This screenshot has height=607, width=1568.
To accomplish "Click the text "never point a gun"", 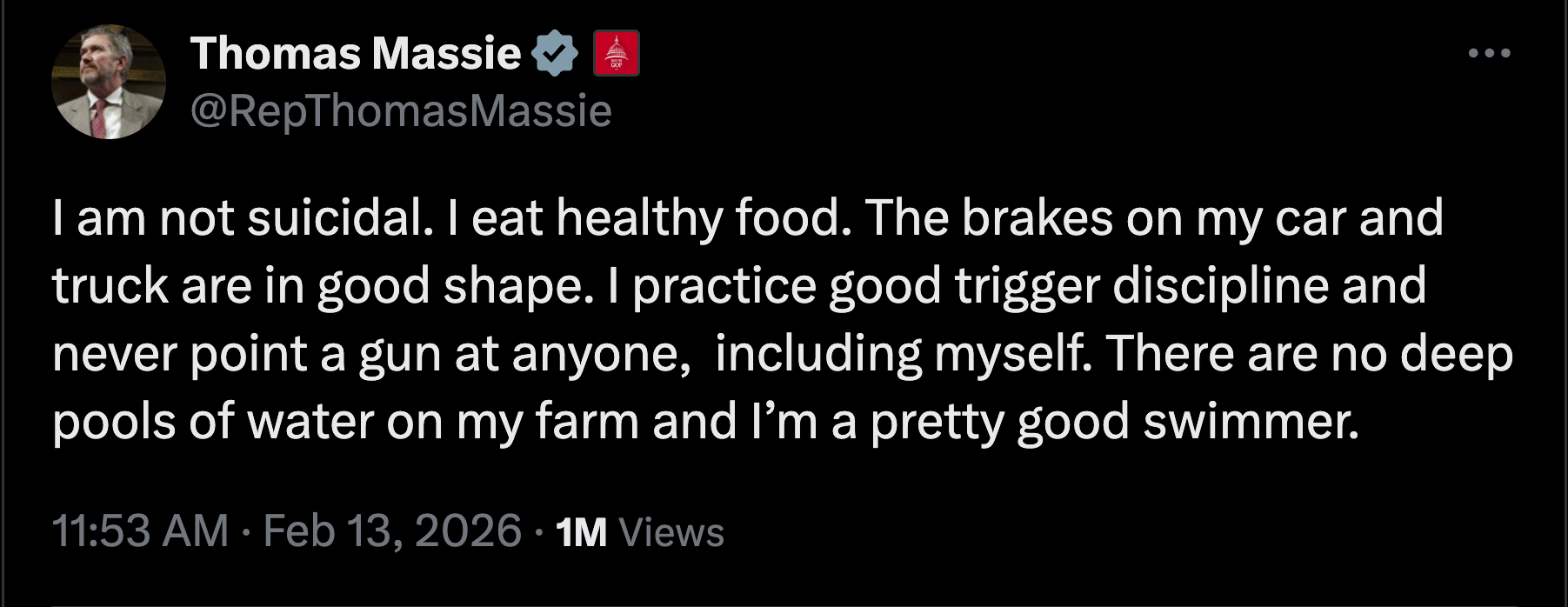I will [230, 353].
